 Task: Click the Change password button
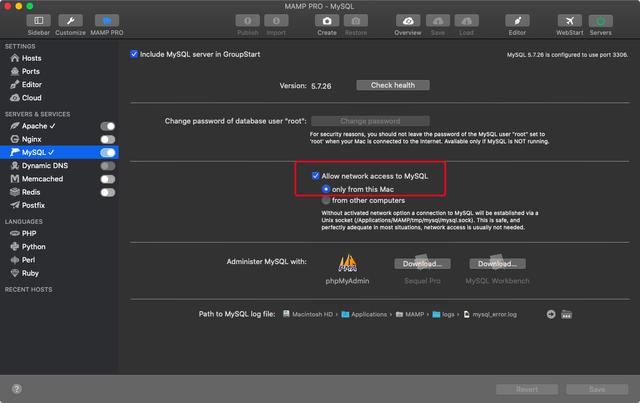(370, 121)
